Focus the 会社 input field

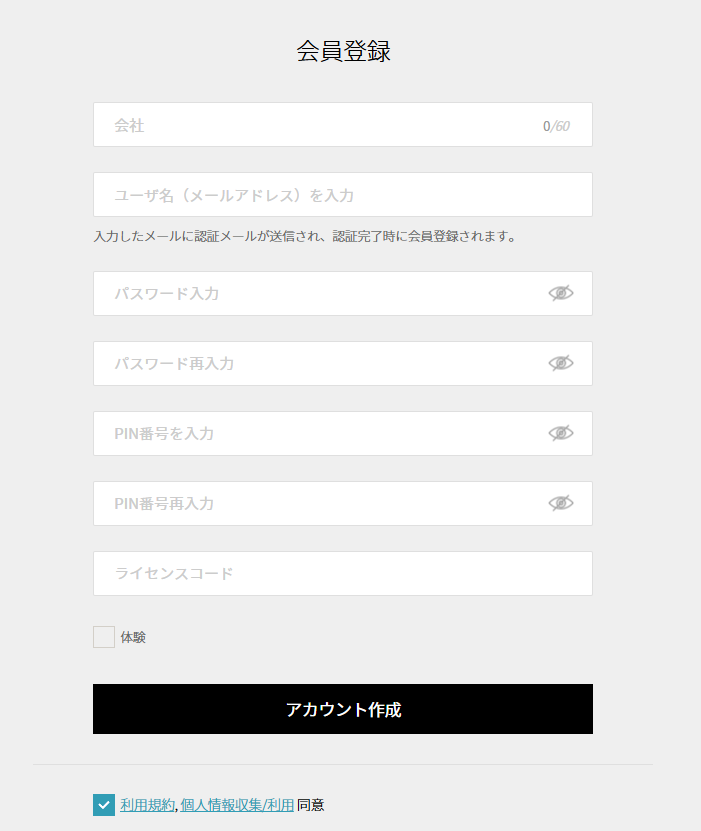[320, 125]
